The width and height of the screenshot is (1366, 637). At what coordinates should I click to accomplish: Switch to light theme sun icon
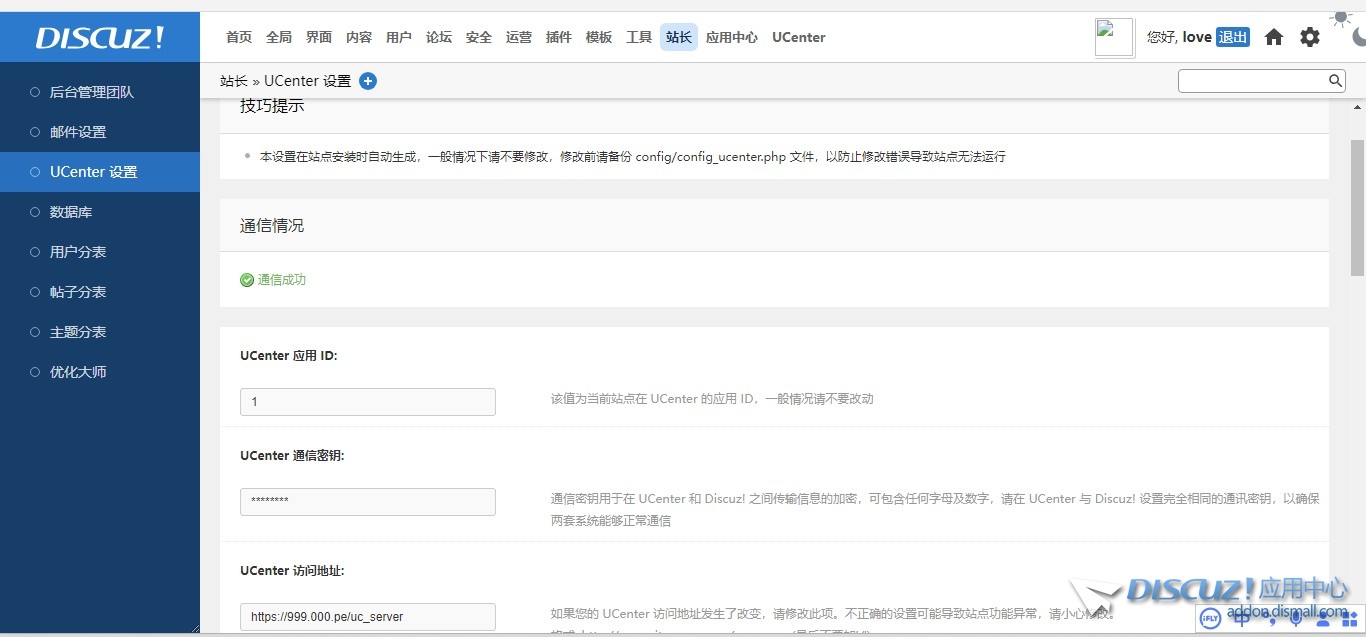click(x=1341, y=17)
